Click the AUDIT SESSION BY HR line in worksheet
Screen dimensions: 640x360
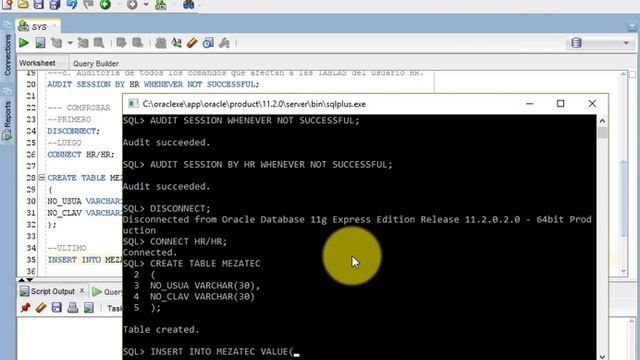tap(153, 84)
